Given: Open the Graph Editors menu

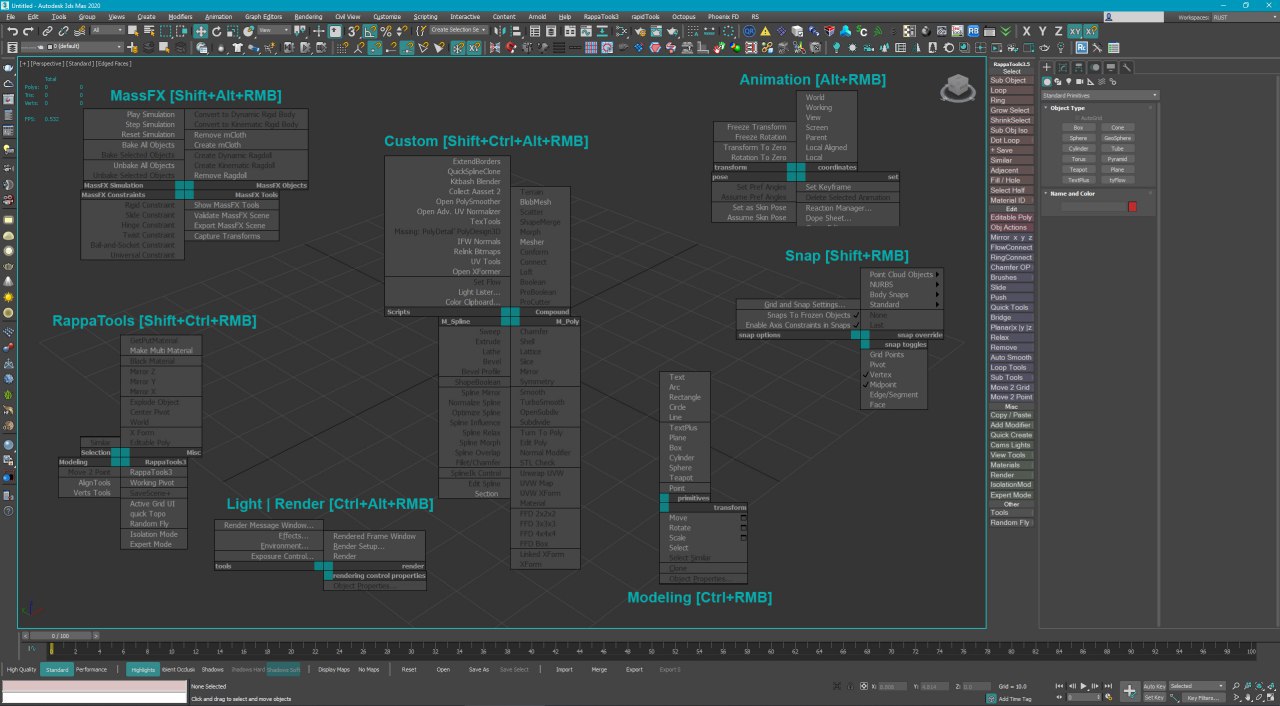Looking at the screenshot, I should [x=263, y=17].
